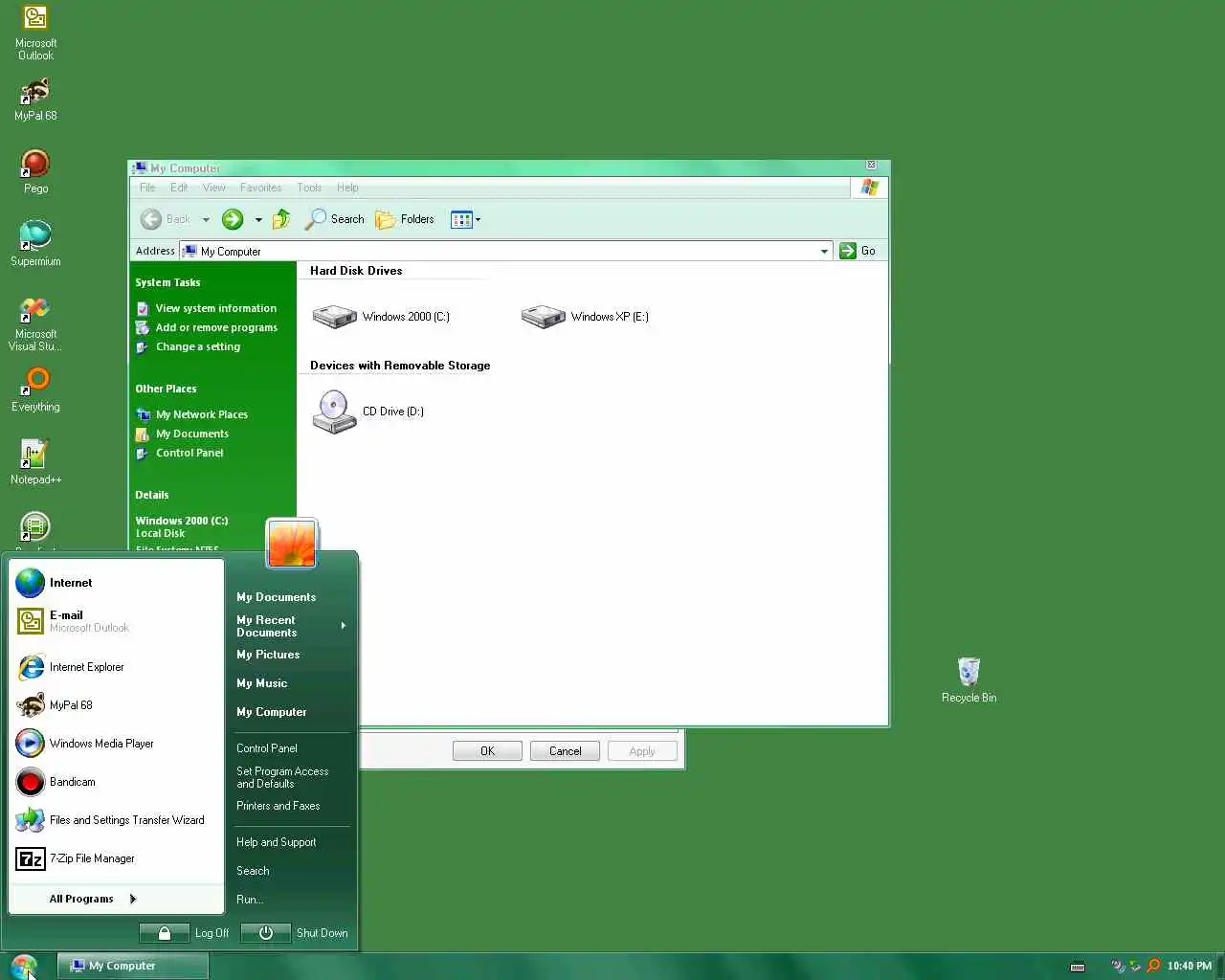
Task: Open Tools menu
Action: click(309, 188)
